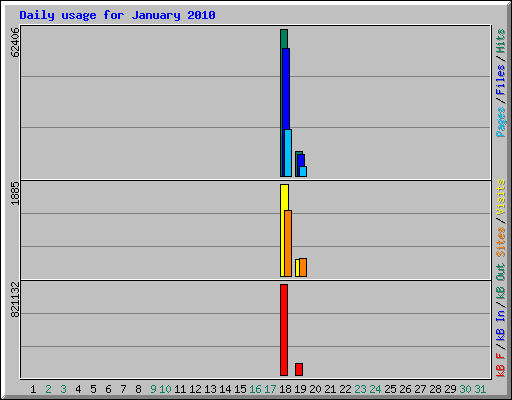512x400 pixels.
Task: Click day 14 on the X-axis
Action: (x=225, y=389)
